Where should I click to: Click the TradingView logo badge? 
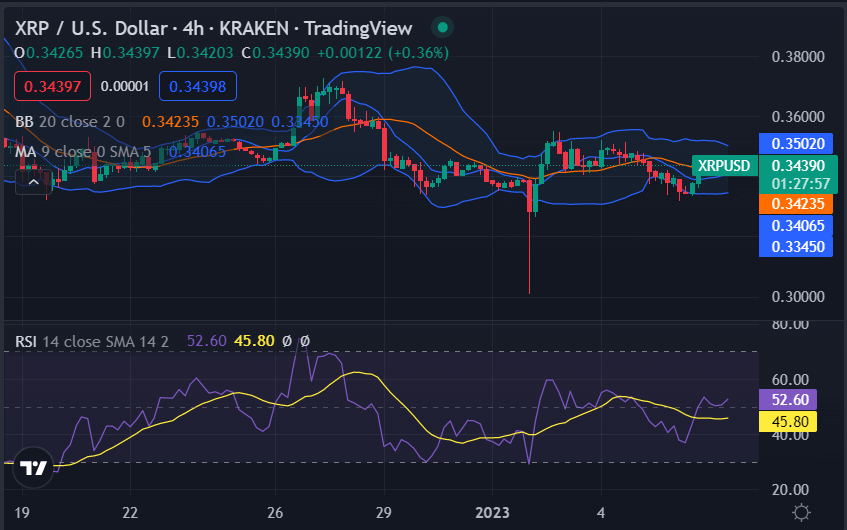(33, 467)
